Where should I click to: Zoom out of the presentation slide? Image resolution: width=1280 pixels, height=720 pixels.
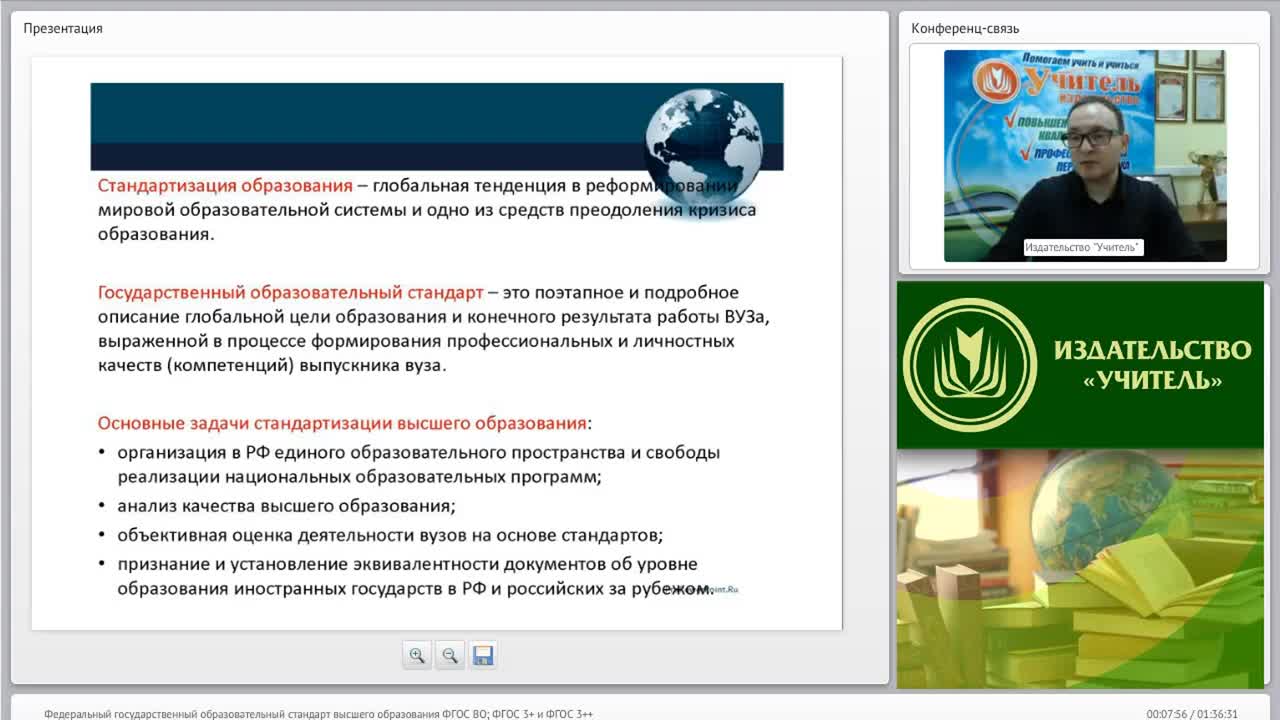(450, 656)
